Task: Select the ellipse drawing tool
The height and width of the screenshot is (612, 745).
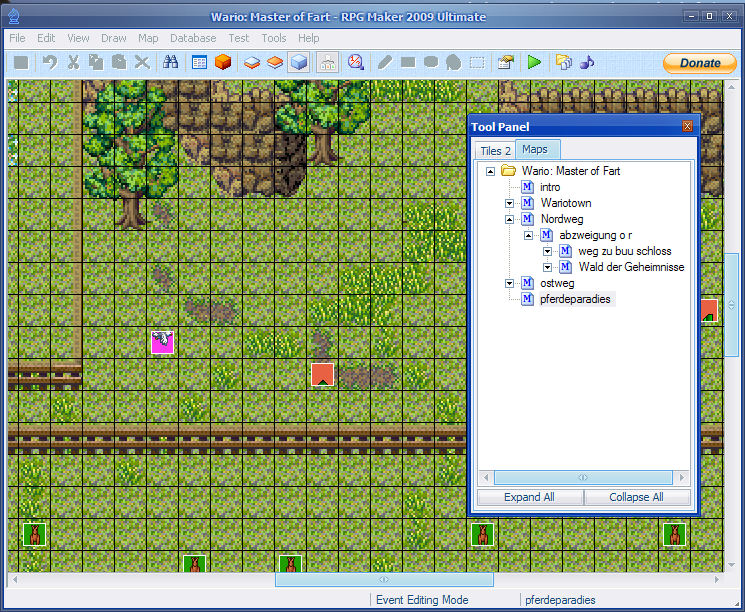Action: [x=431, y=62]
